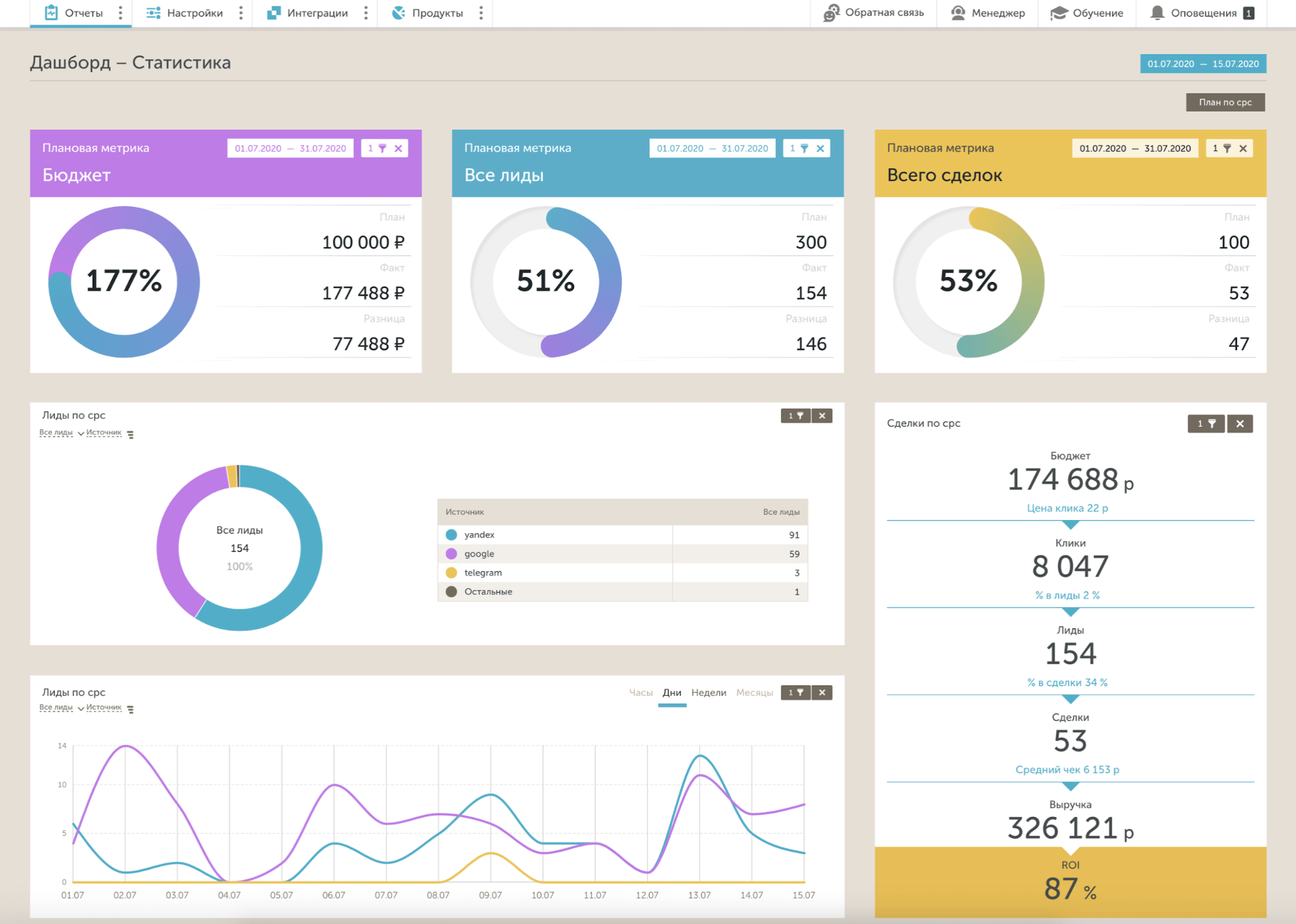Remove the Все лиды planned metric widget
The image size is (1296, 924).
[820, 148]
